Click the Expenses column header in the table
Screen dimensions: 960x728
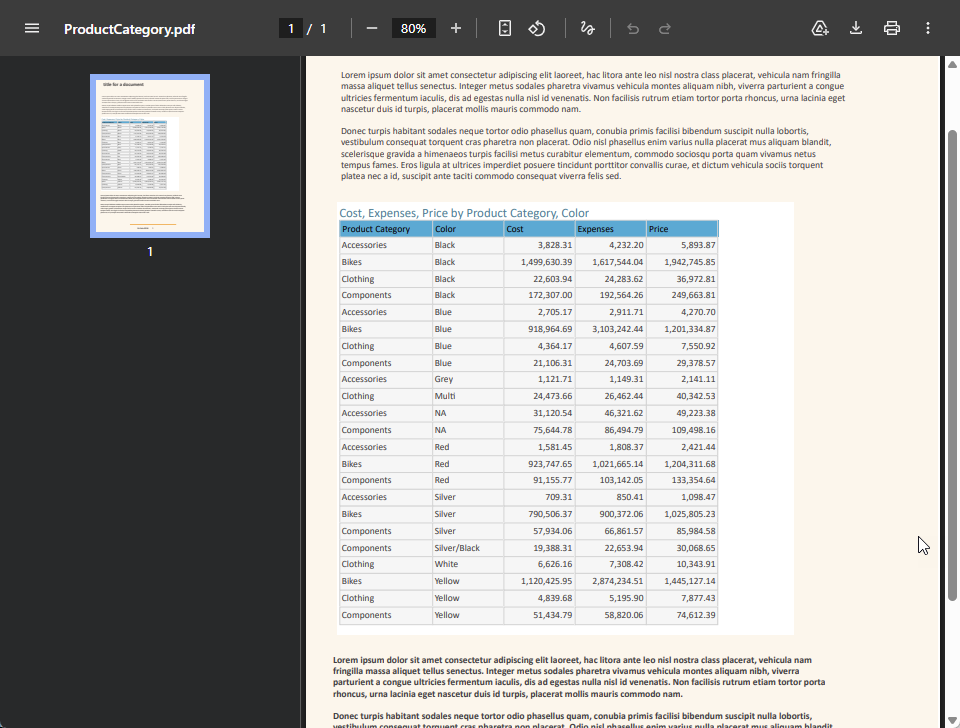(596, 229)
